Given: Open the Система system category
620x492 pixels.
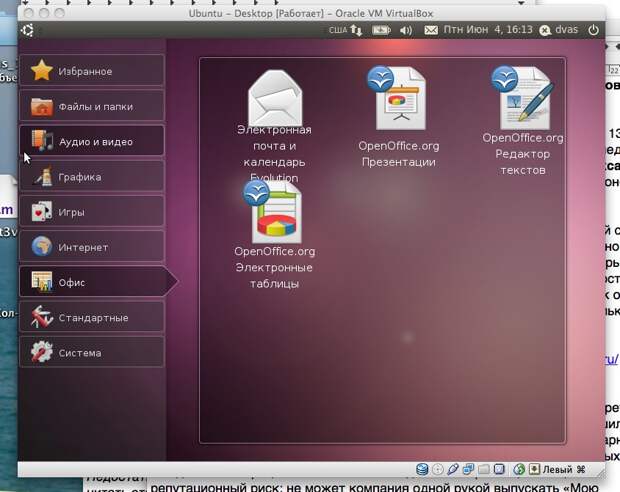Looking at the screenshot, I should click(x=92, y=352).
